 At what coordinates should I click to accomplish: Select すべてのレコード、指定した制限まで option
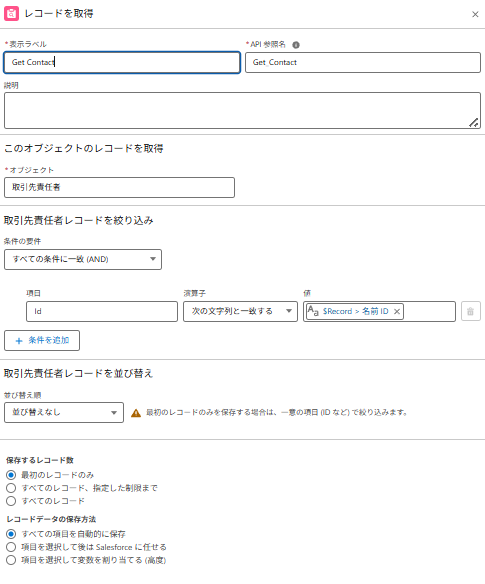pyautogui.click(x=11, y=488)
